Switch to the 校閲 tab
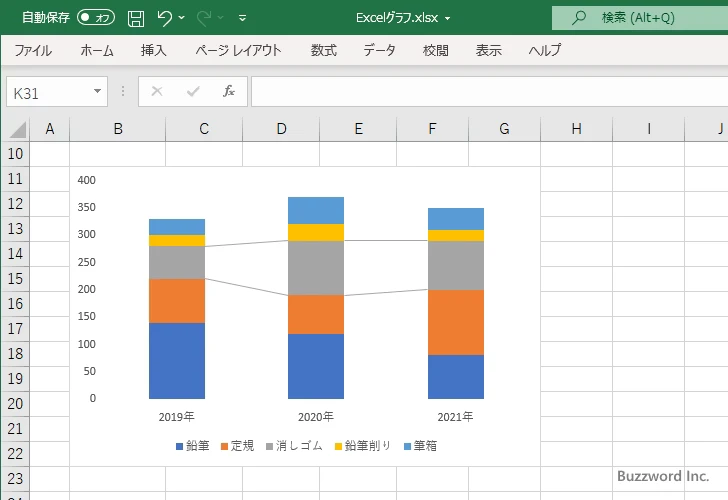Screen dimensions: 728x500 coord(436,50)
